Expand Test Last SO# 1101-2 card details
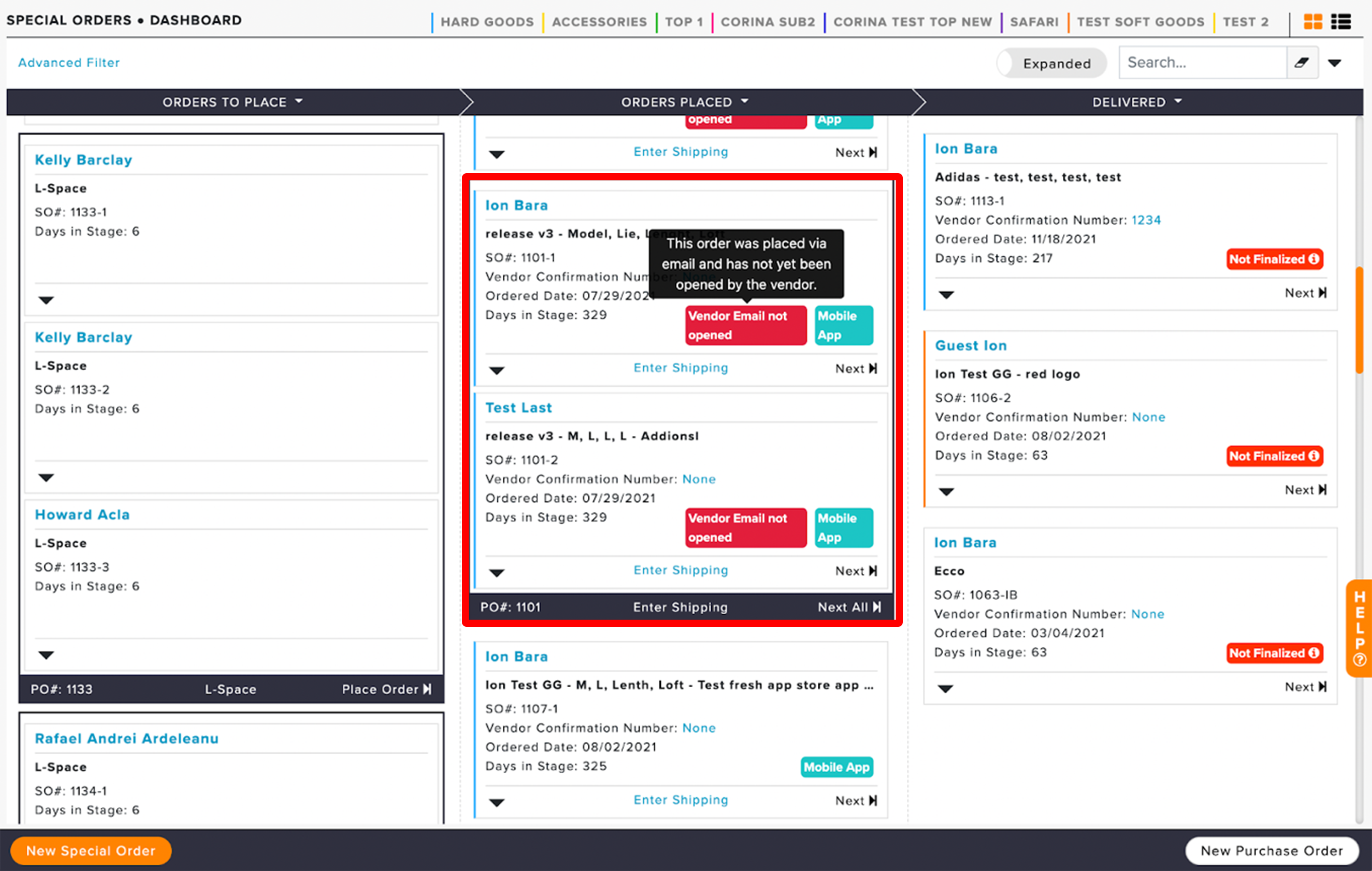 pyautogui.click(x=497, y=573)
